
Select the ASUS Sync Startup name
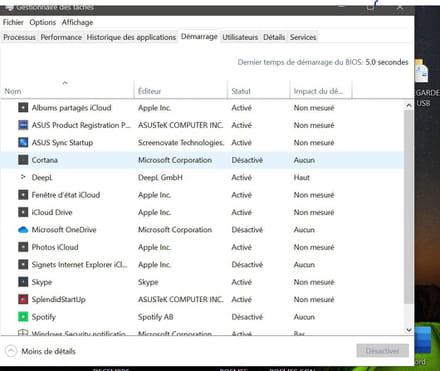pyautogui.click(x=62, y=142)
